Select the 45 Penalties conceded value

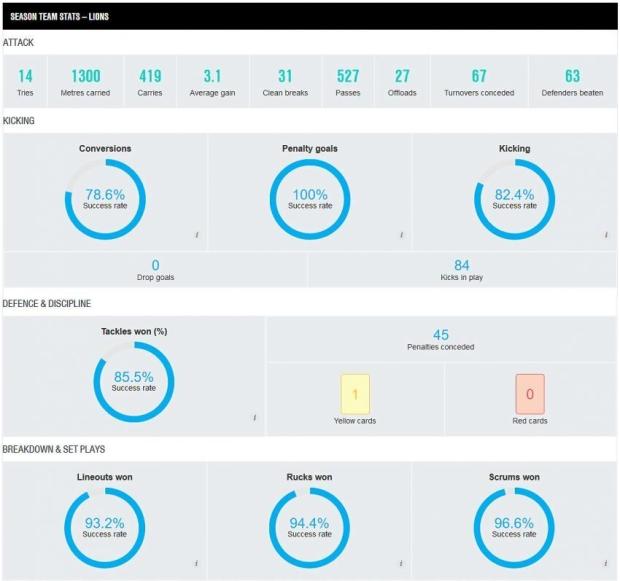(440, 335)
